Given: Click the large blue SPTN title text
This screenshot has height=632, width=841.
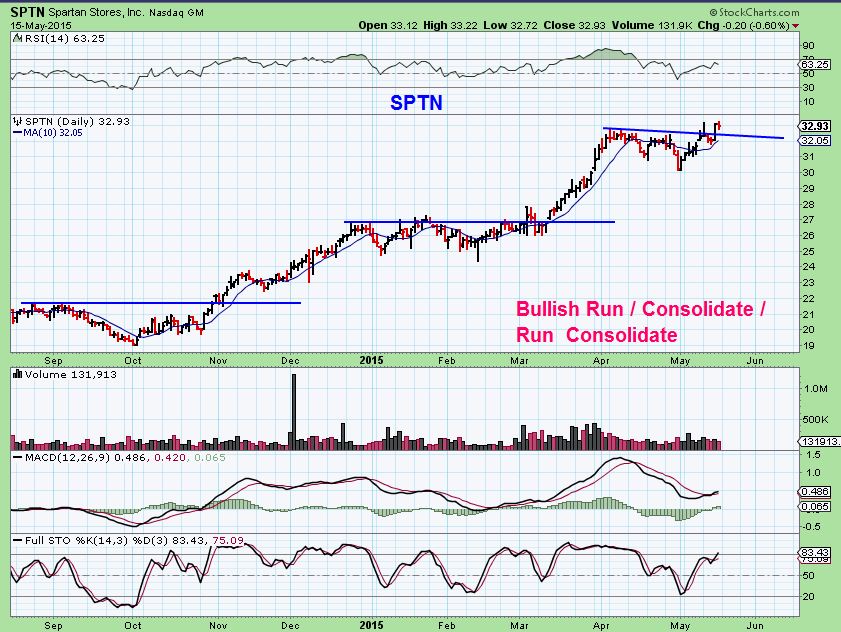Looking at the screenshot, I should coord(416,102).
